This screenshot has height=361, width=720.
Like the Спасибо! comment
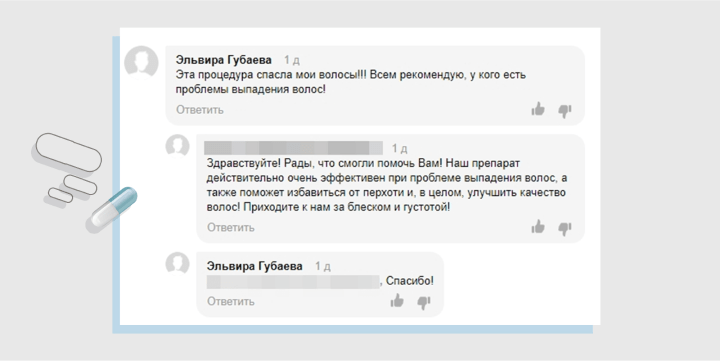[397, 301]
